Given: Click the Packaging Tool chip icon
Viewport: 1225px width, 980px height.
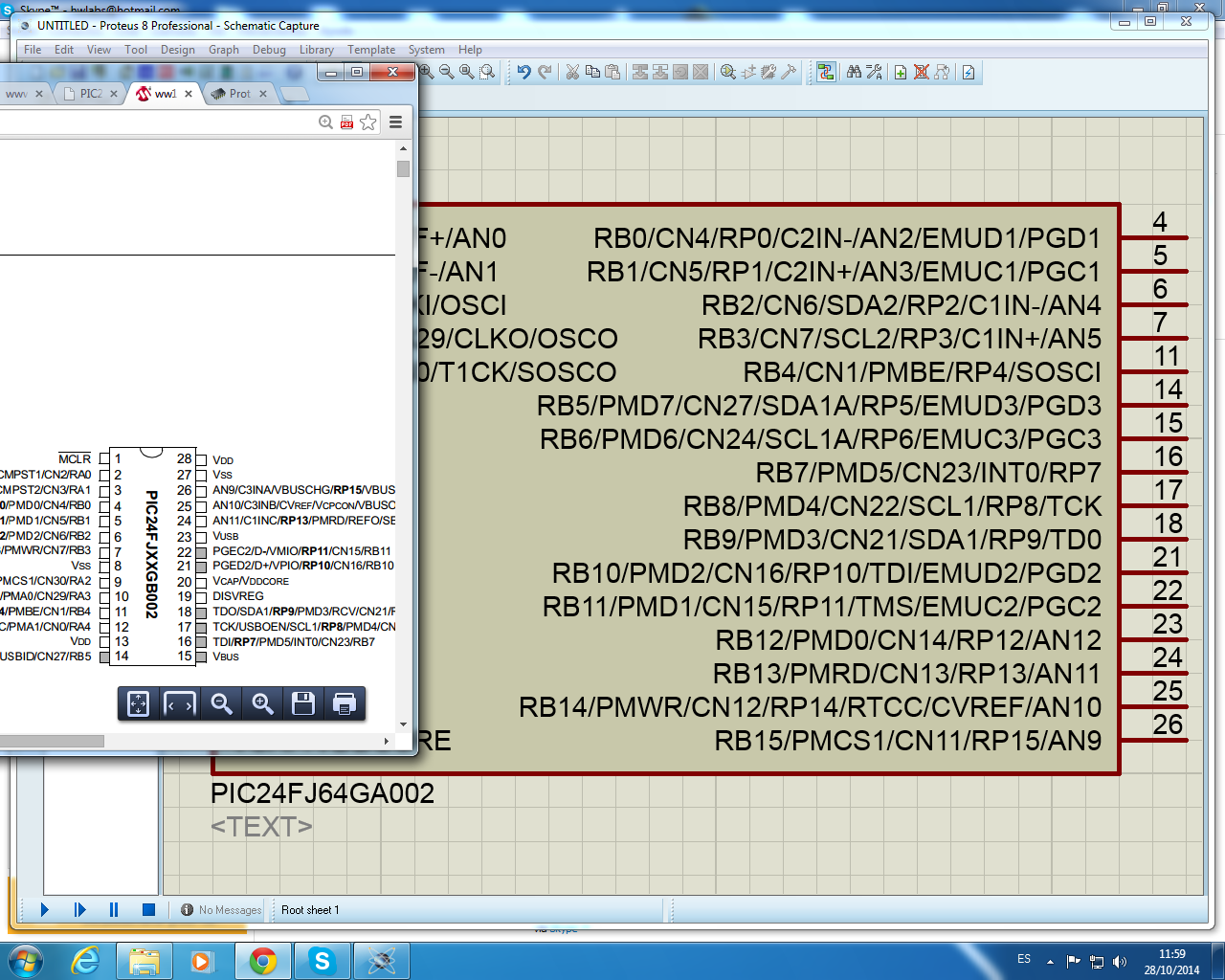Looking at the screenshot, I should point(768,72).
